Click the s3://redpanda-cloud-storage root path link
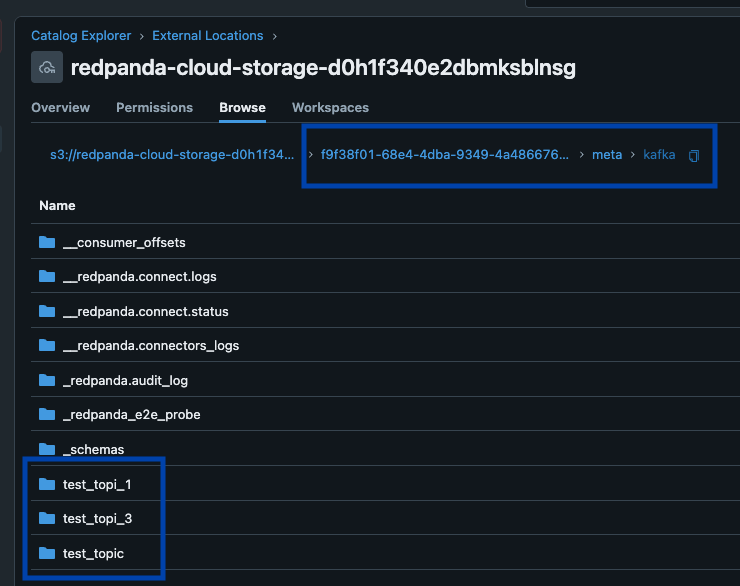740x586 pixels. pos(172,155)
